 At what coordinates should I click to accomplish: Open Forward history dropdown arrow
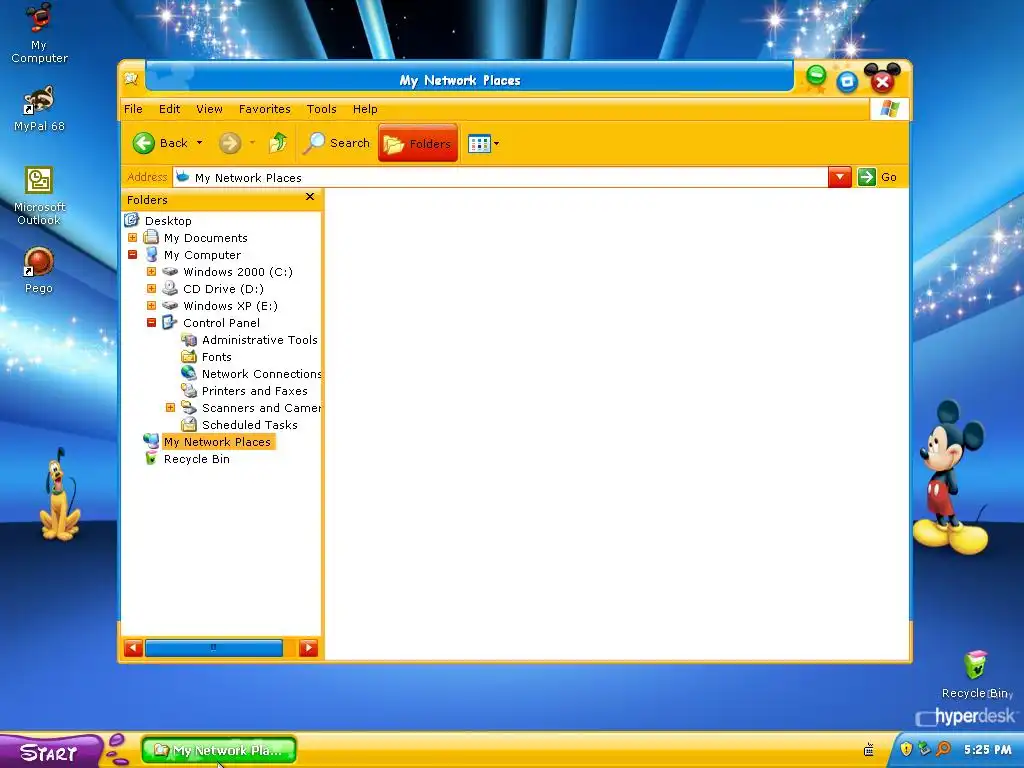pos(252,143)
